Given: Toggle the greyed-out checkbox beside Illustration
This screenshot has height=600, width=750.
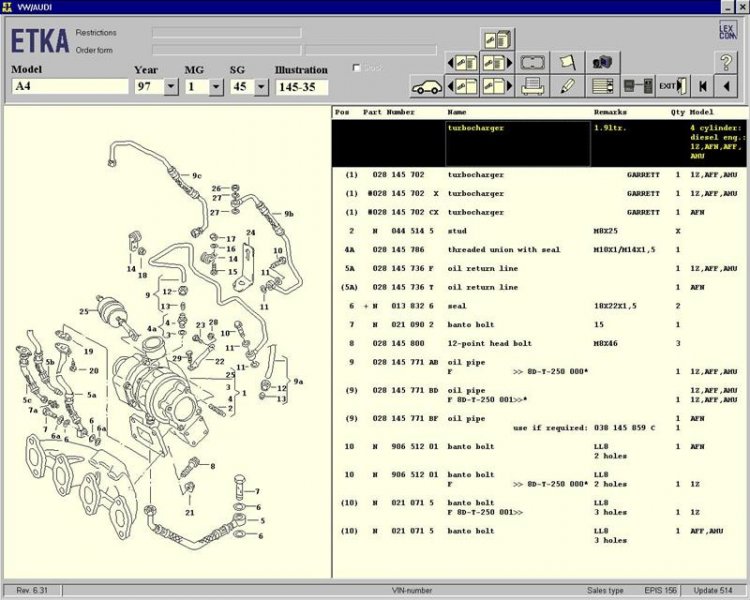Looking at the screenshot, I should pyautogui.click(x=357, y=68).
